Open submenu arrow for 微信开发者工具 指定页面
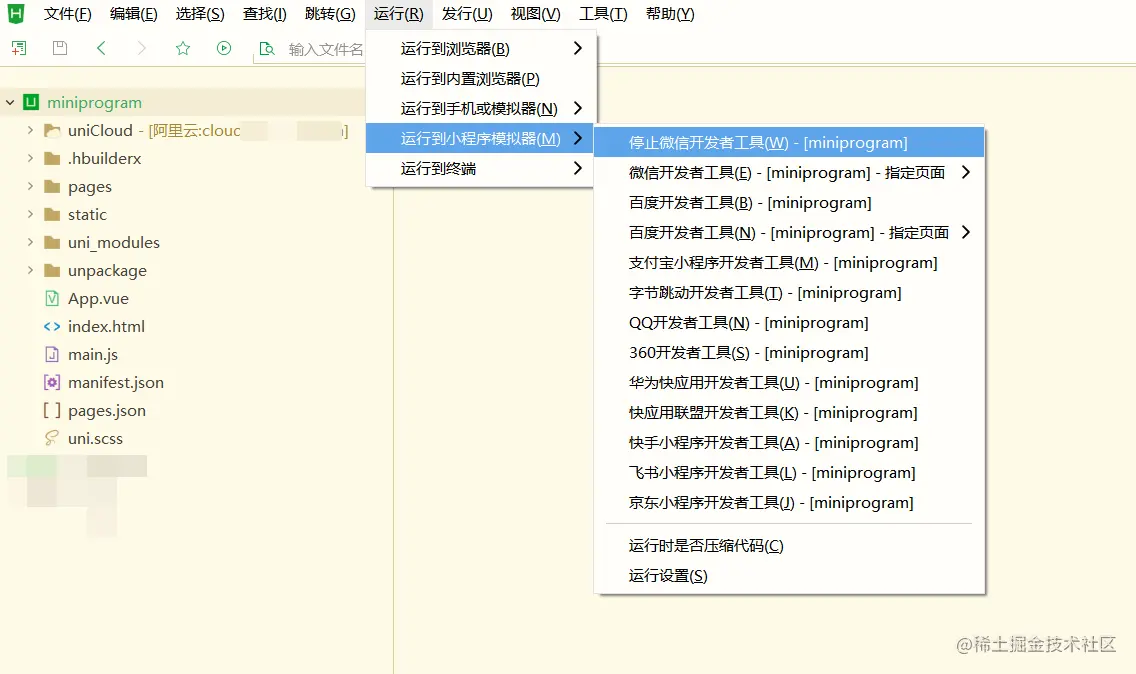The image size is (1136, 674). pyautogui.click(x=966, y=172)
